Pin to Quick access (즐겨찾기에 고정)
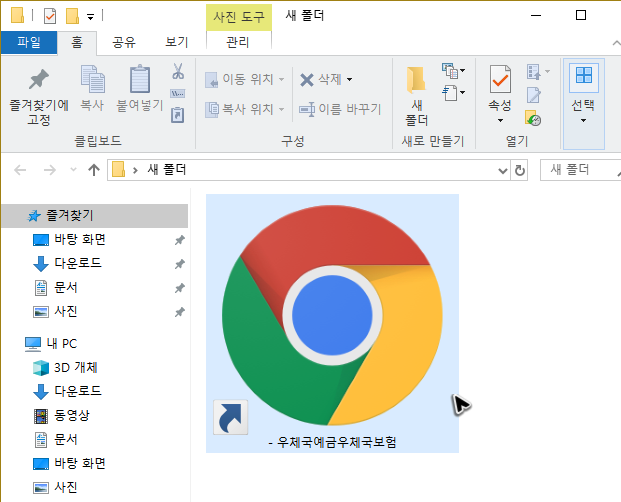The width and height of the screenshot is (621, 502). pos(39,97)
